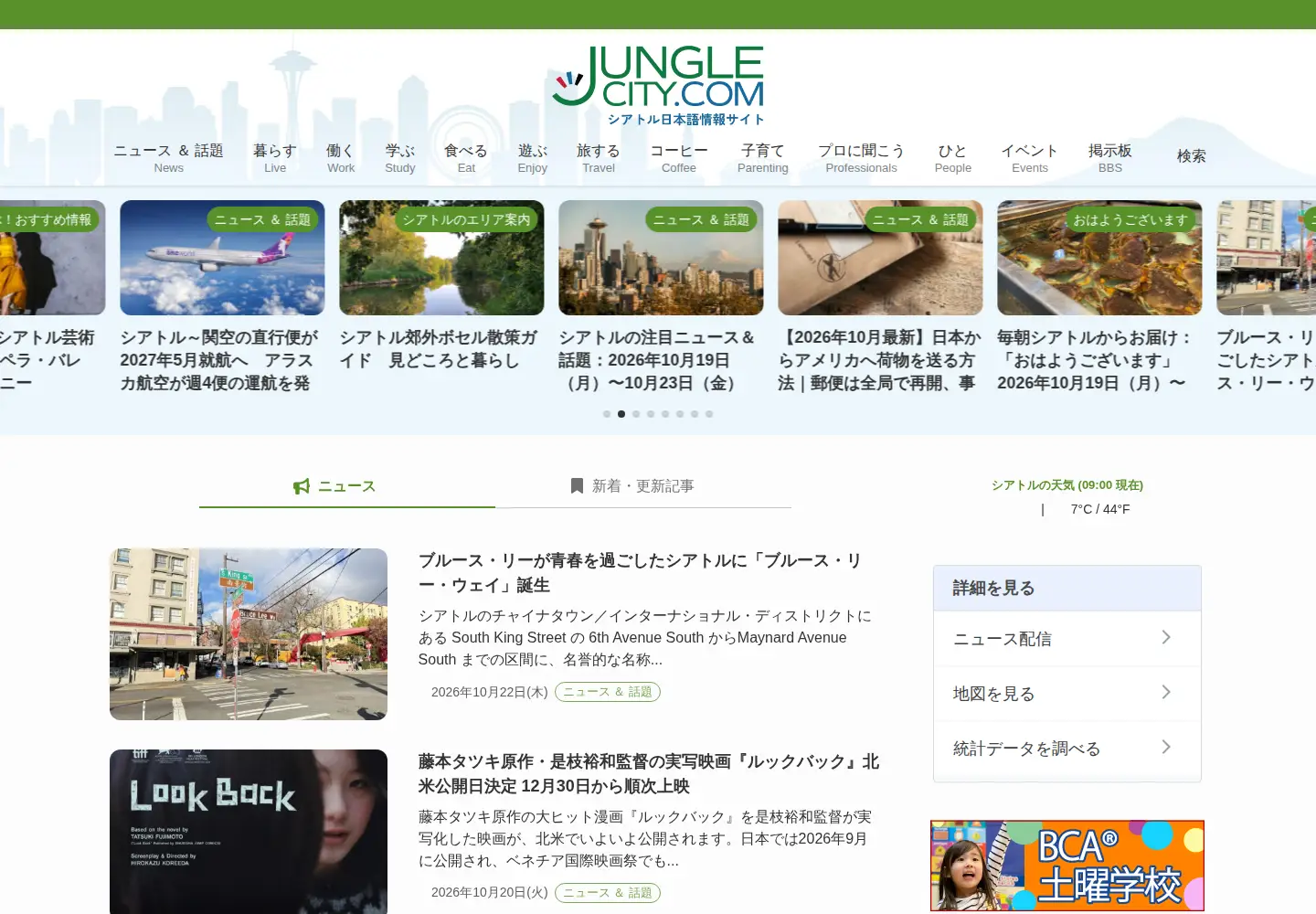
Task: Expand the 統計データを調べる chevron arrow
Action: 1166,748
